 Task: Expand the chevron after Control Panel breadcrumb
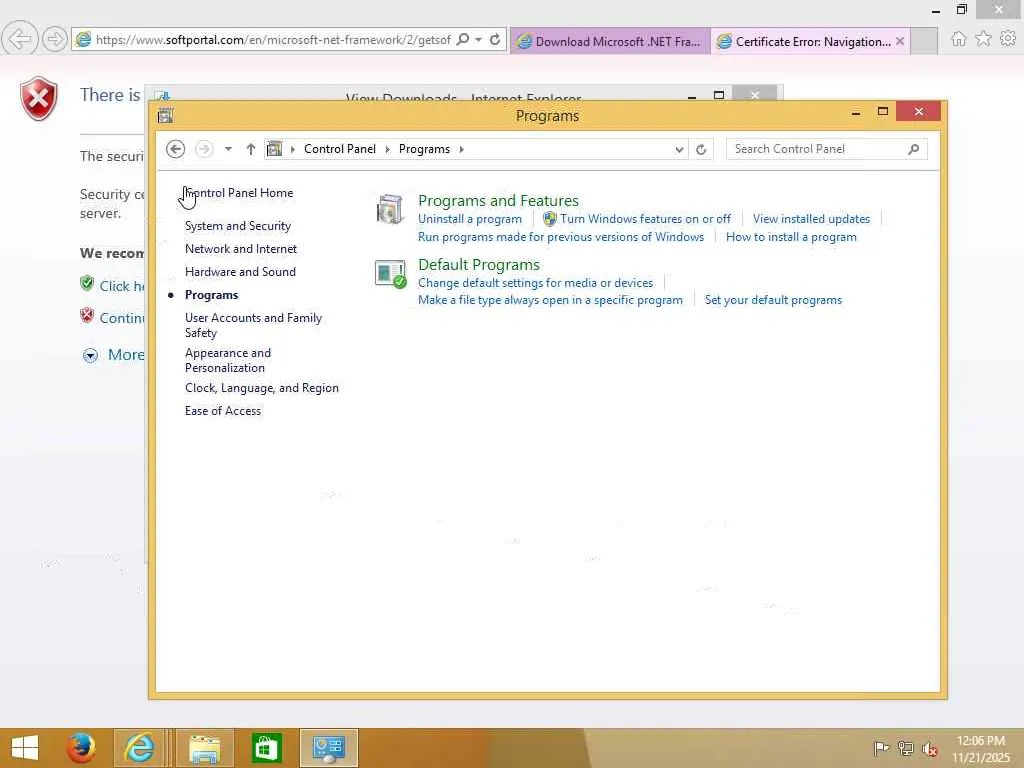point(387,149)
